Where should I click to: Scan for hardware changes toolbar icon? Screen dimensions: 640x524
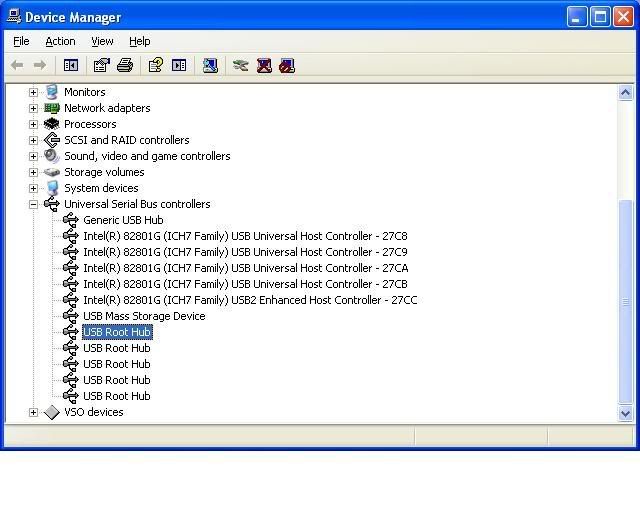(x=210, y=65)
